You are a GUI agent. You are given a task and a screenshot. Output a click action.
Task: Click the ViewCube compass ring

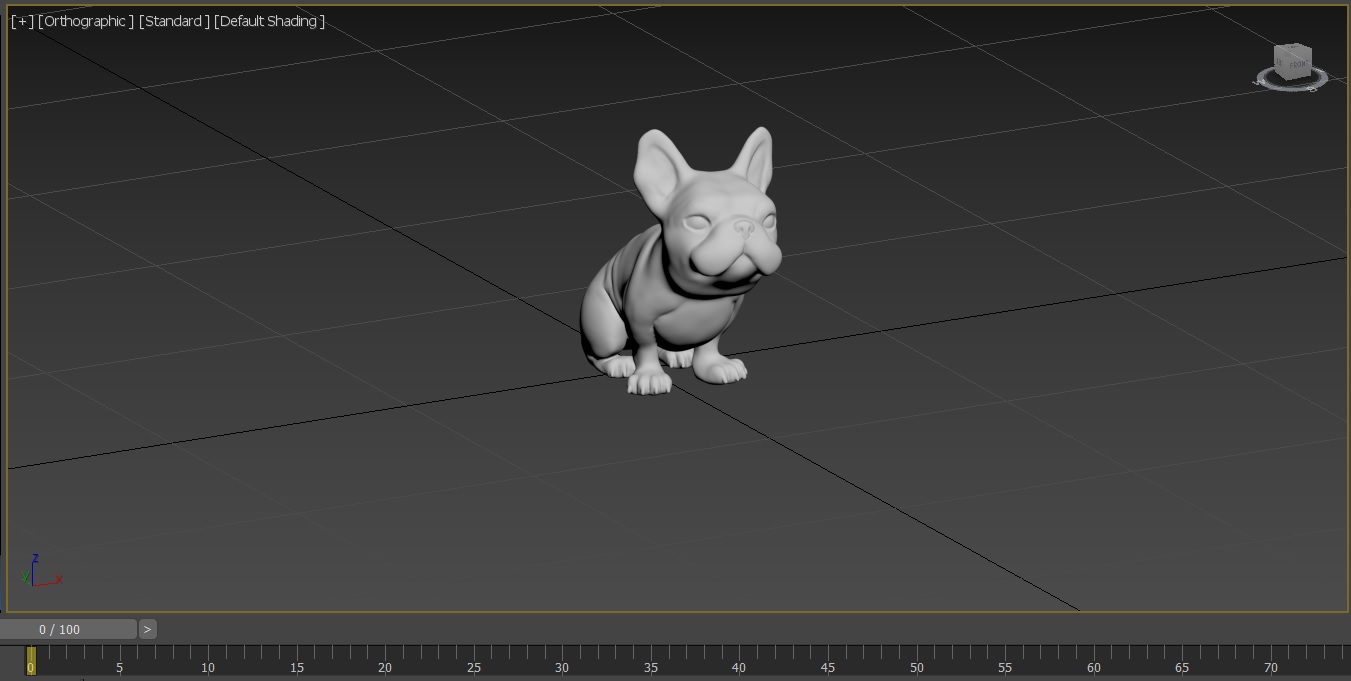1293,86
